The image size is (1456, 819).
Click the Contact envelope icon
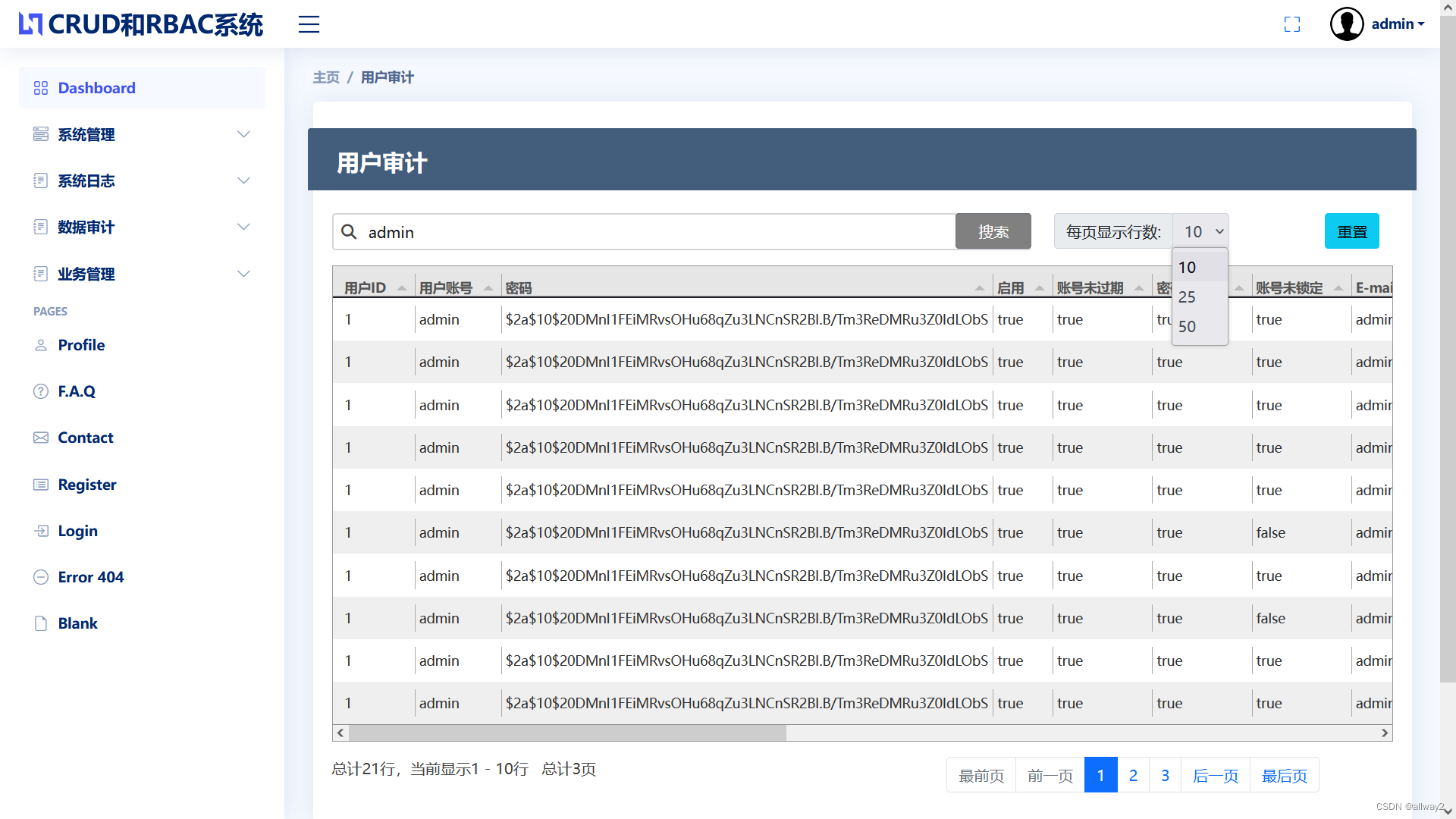(x=40, y=438)
